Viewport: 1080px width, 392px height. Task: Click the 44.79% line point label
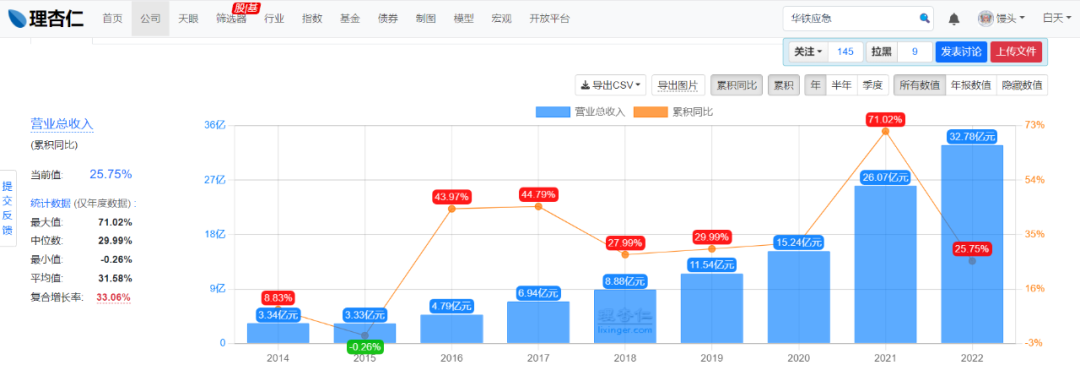point(539,194)
